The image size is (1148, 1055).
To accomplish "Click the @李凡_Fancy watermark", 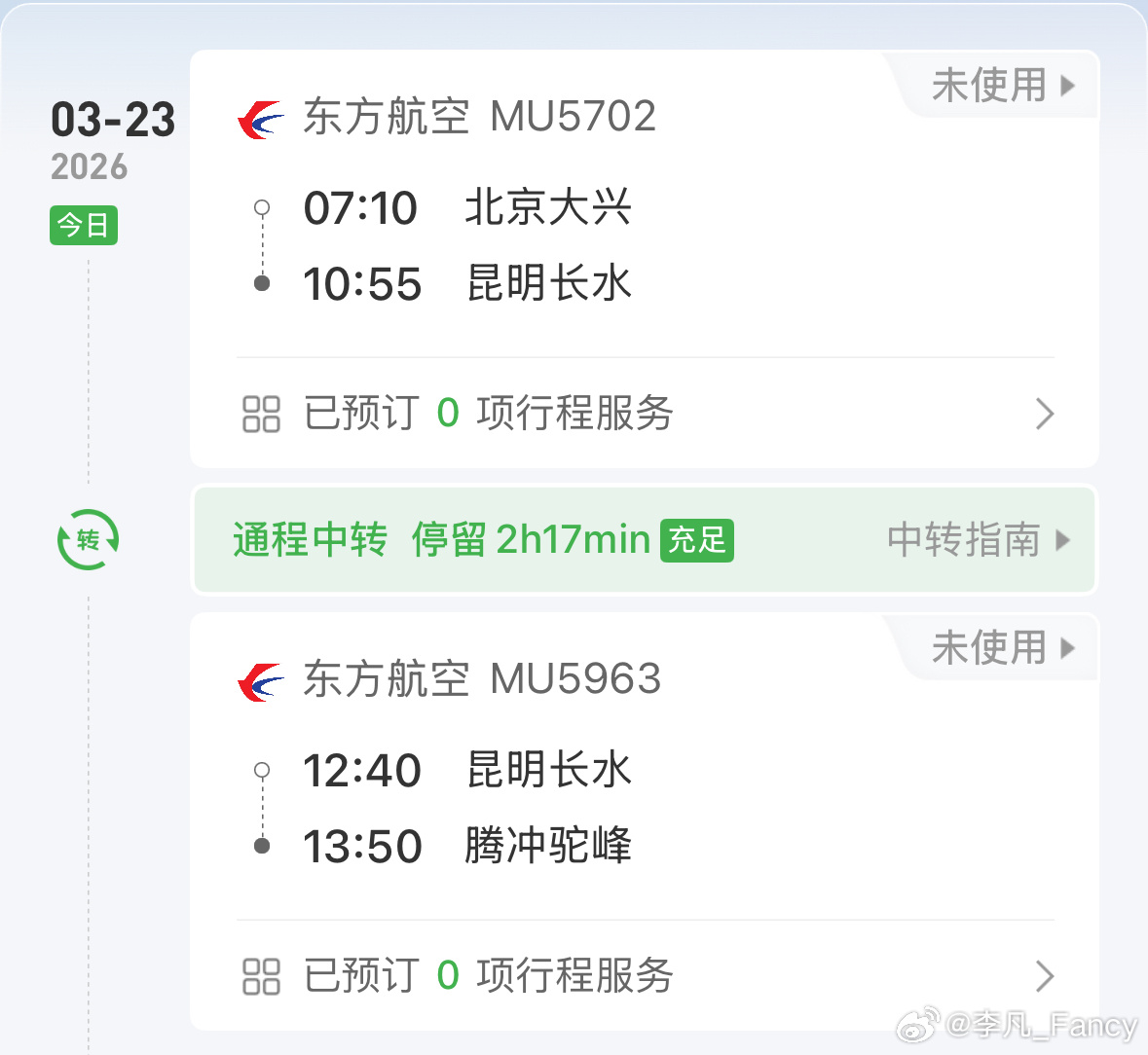I will tap(1037, 1027).
